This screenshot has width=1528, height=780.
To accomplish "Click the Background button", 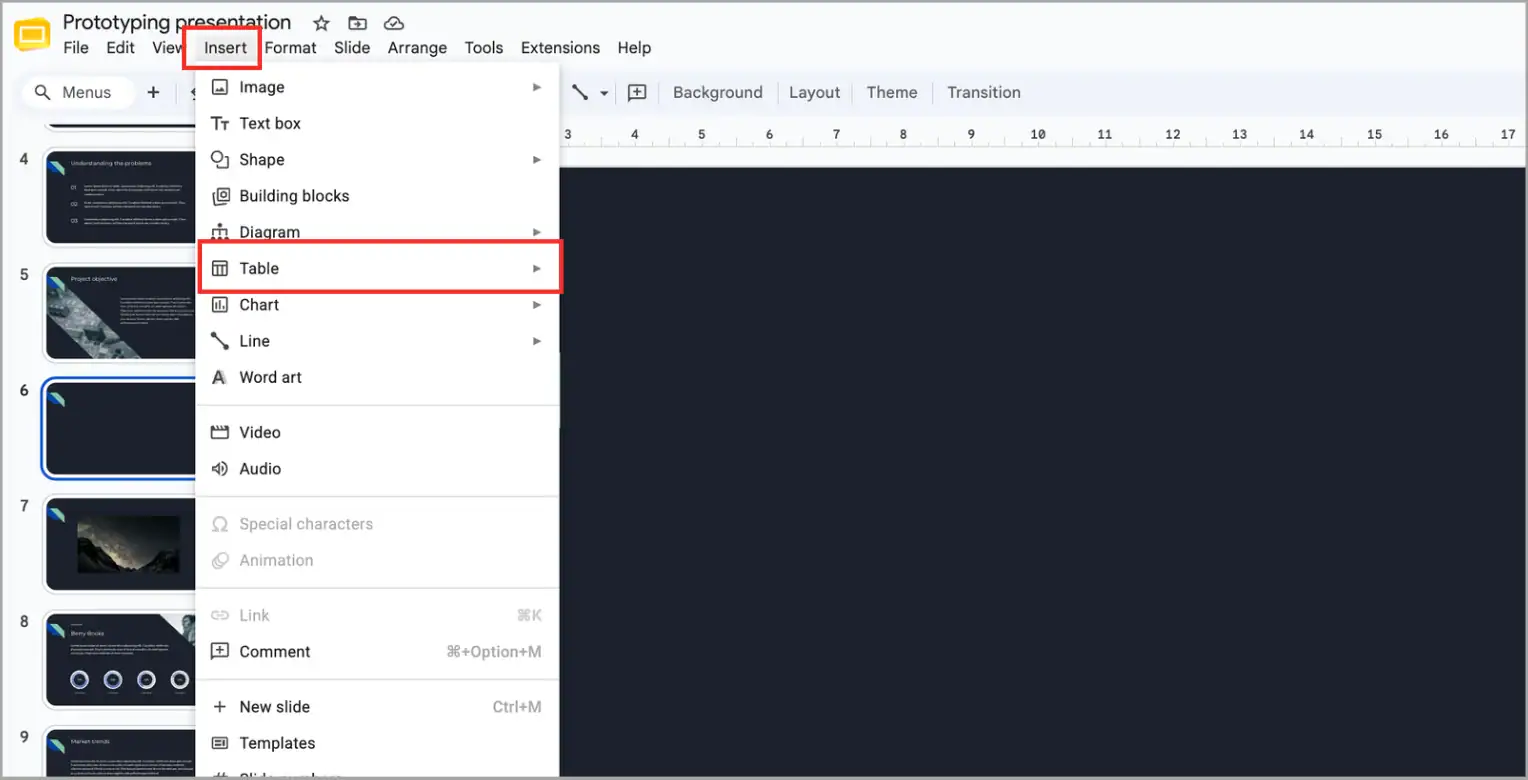I will click(x=717, y=92).
